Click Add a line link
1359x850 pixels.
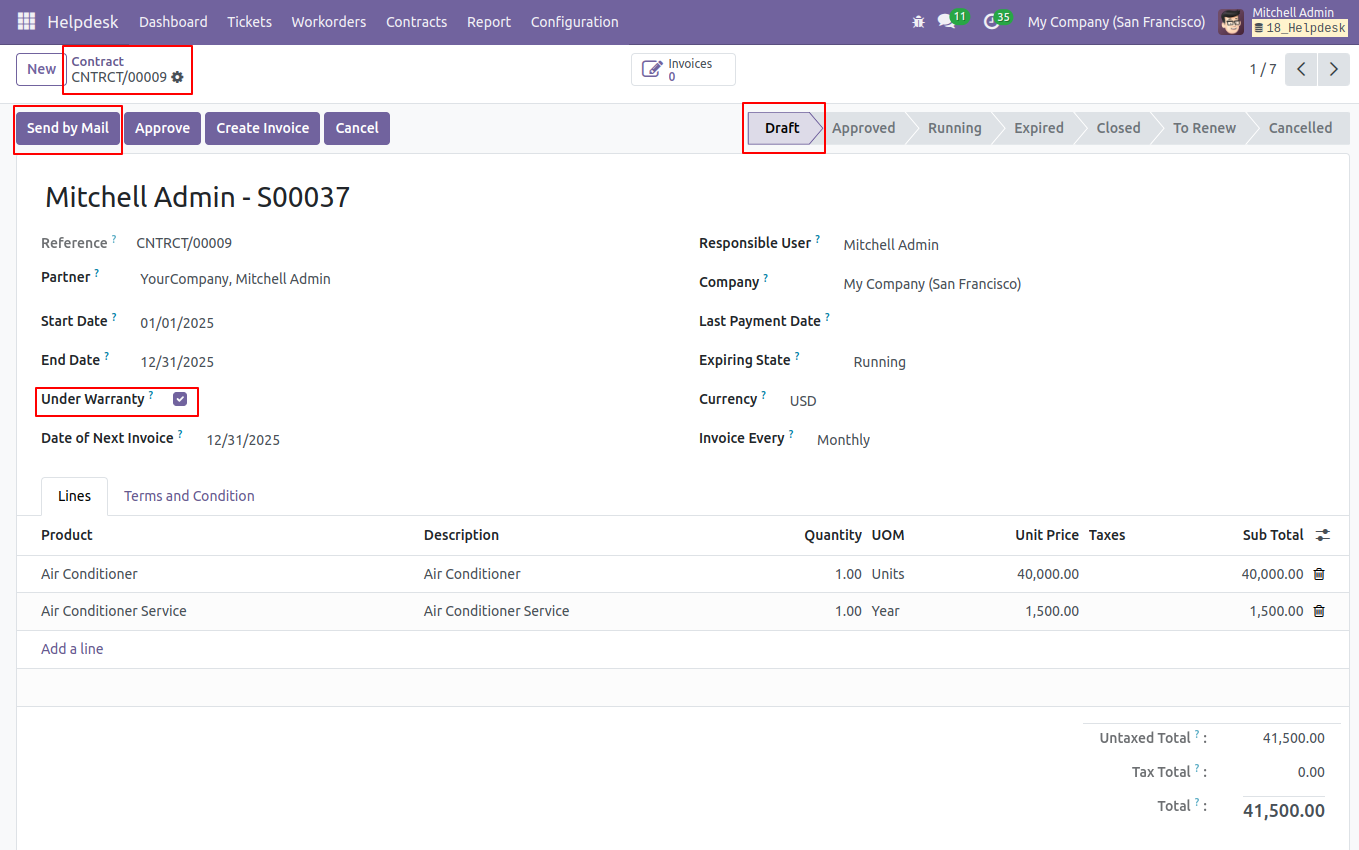point(72,649)
